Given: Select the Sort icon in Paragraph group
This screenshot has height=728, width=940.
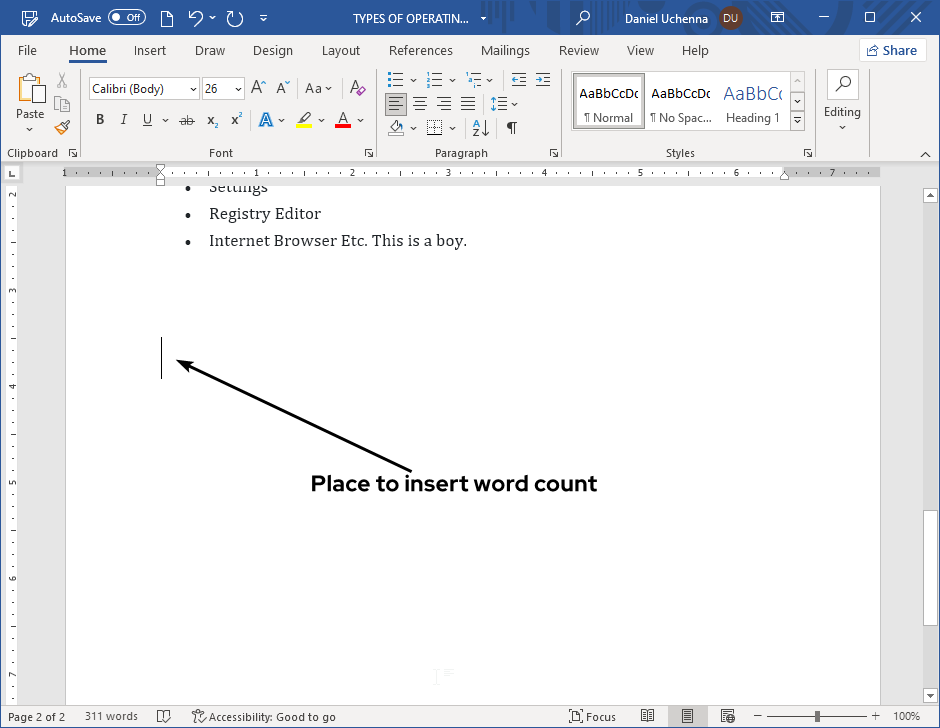Looking at the screenshot, I should [478, 128].
